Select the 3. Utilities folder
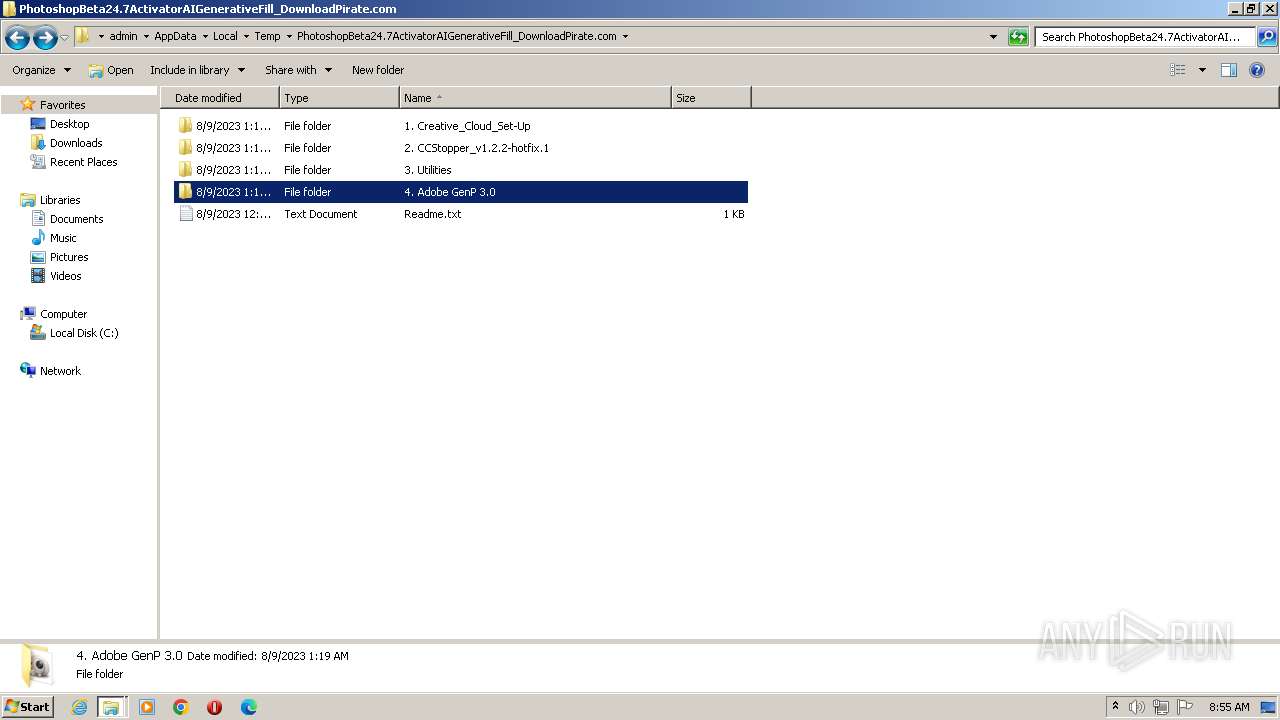Screen dimensions: 1280x720 pos(461,170)
